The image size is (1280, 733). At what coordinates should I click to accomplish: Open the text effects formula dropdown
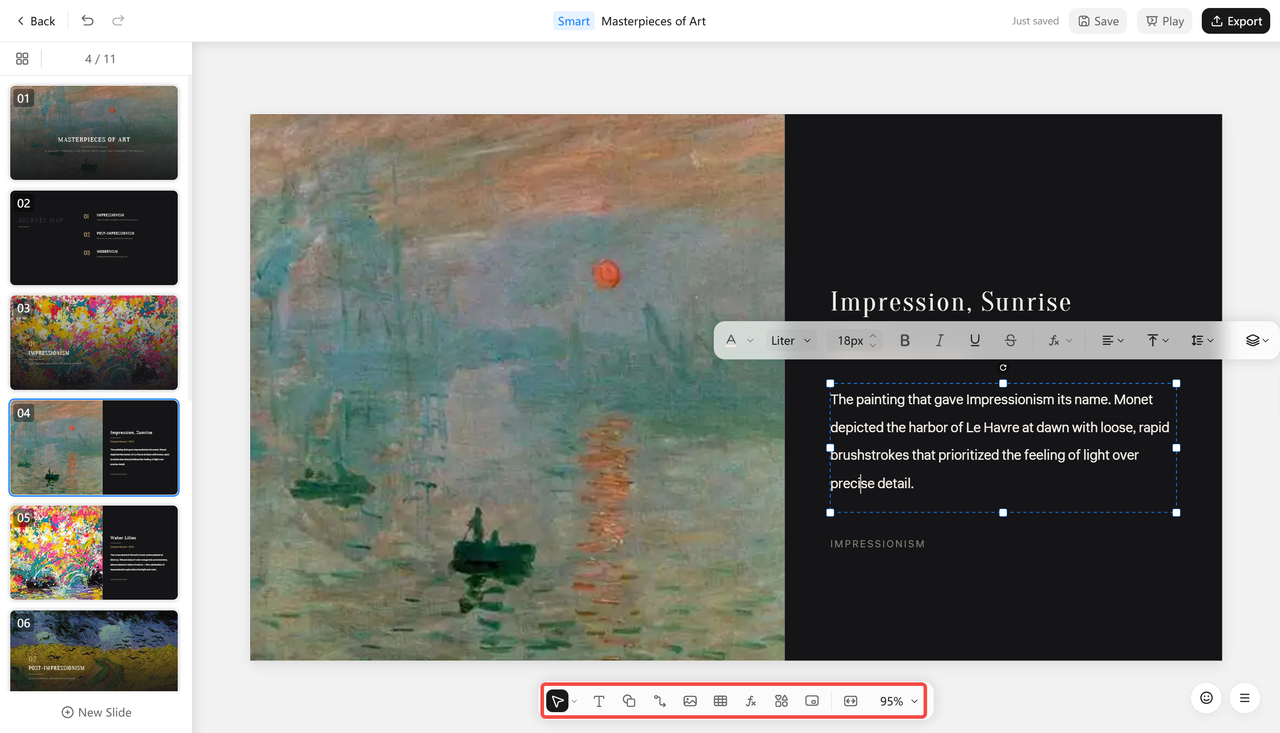(1060, 341)
